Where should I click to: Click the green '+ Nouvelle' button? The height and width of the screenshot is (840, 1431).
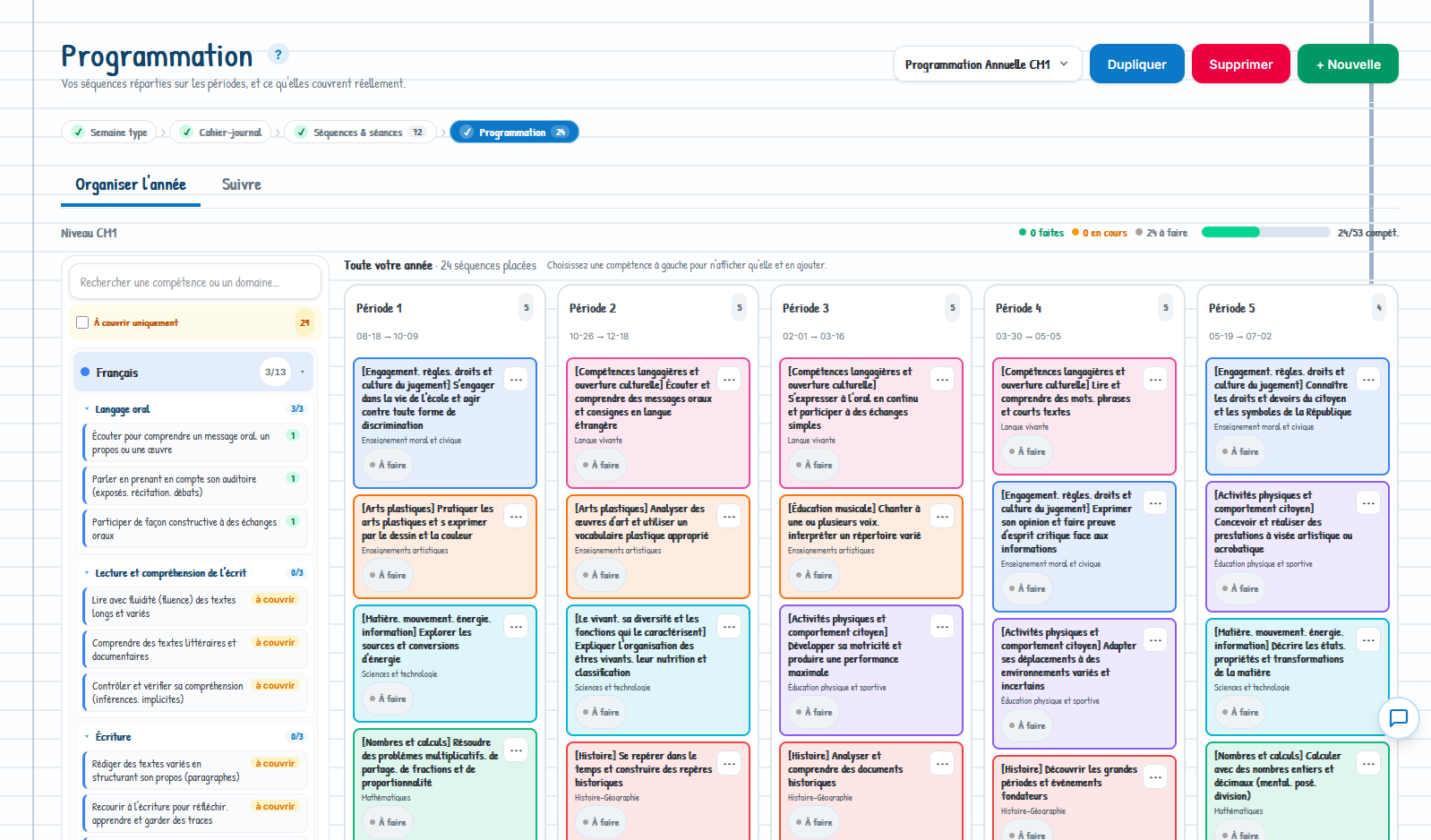pyautogui.click(x=1348, y=64)
